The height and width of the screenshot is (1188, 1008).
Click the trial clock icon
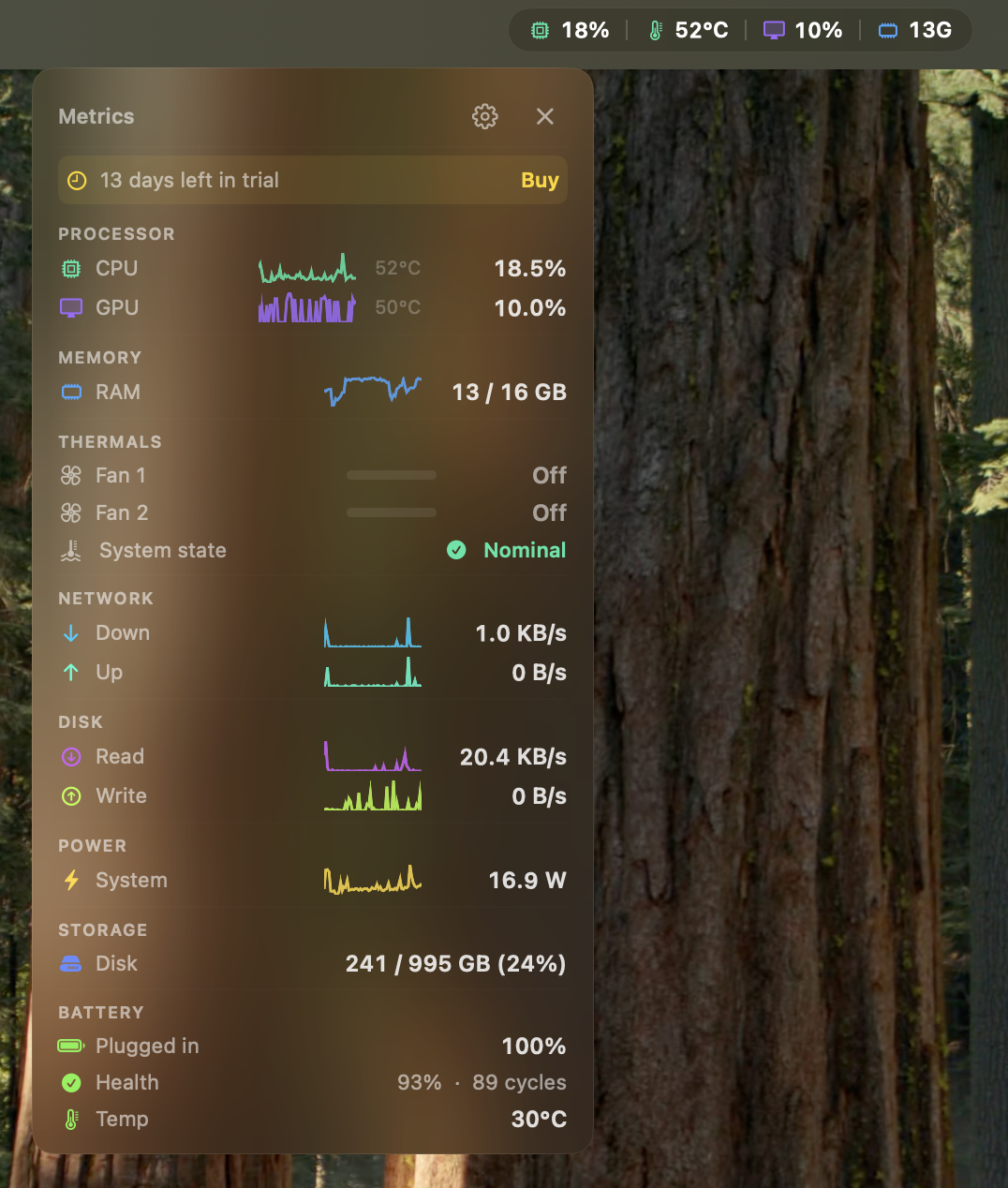[x=78, y=180]
